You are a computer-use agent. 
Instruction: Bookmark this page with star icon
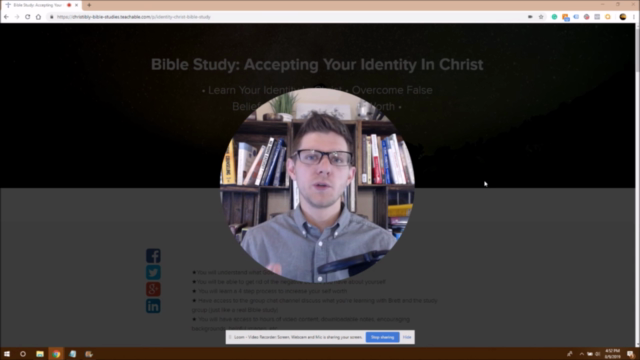click(541, 17)
